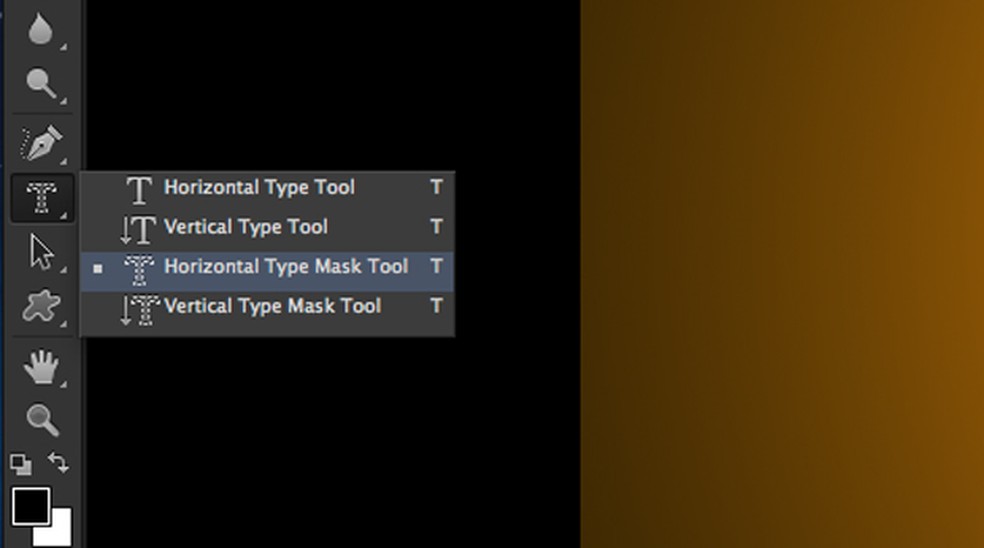984x548 pixels.
Task: Select the Hand tool
Action: (41, 367)
